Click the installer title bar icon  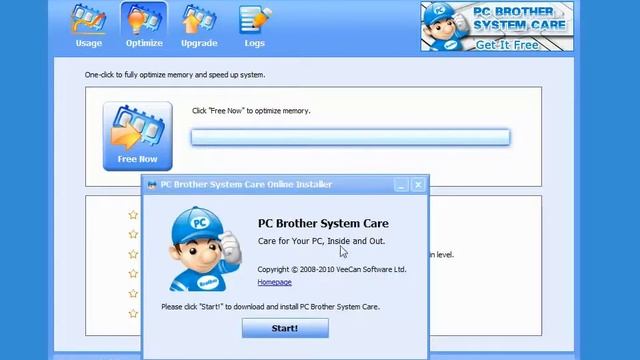(152, 185)
